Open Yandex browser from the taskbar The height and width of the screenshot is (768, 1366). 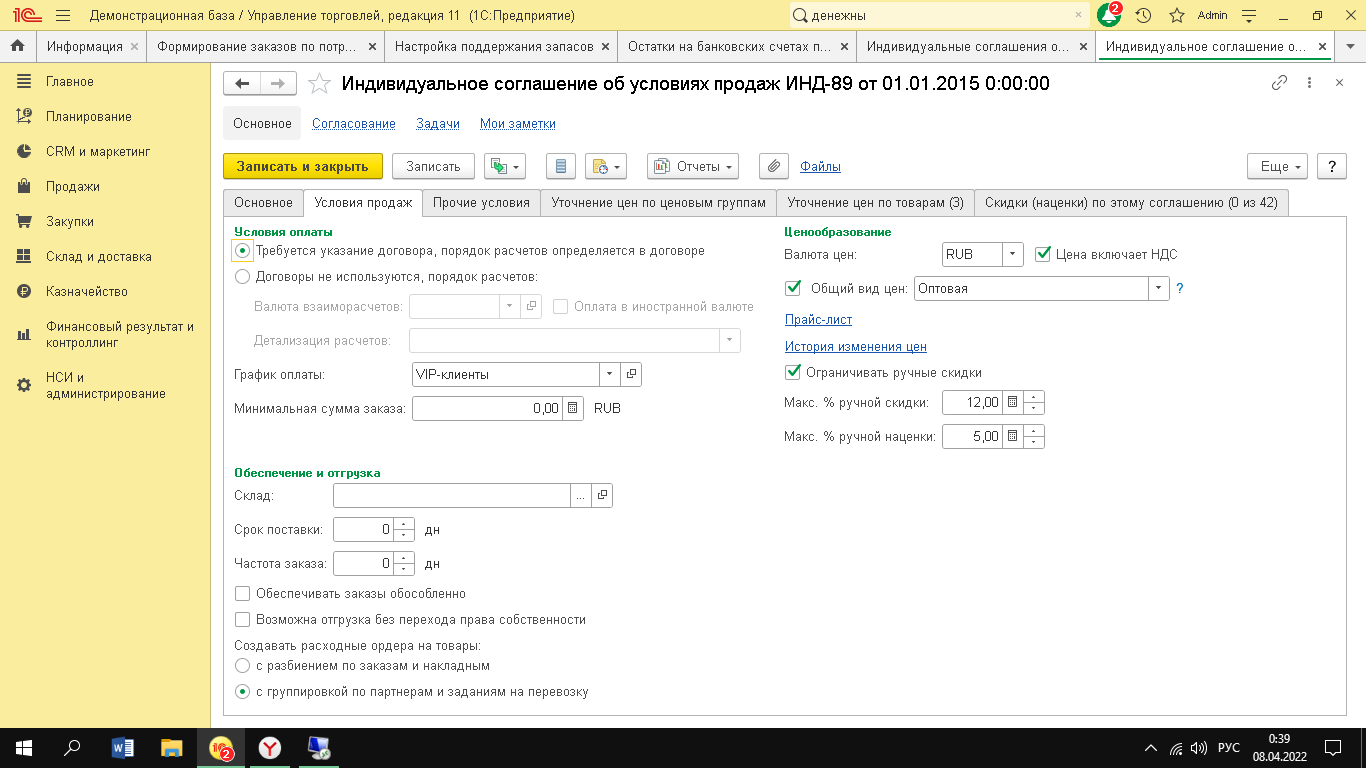(269, 747)
